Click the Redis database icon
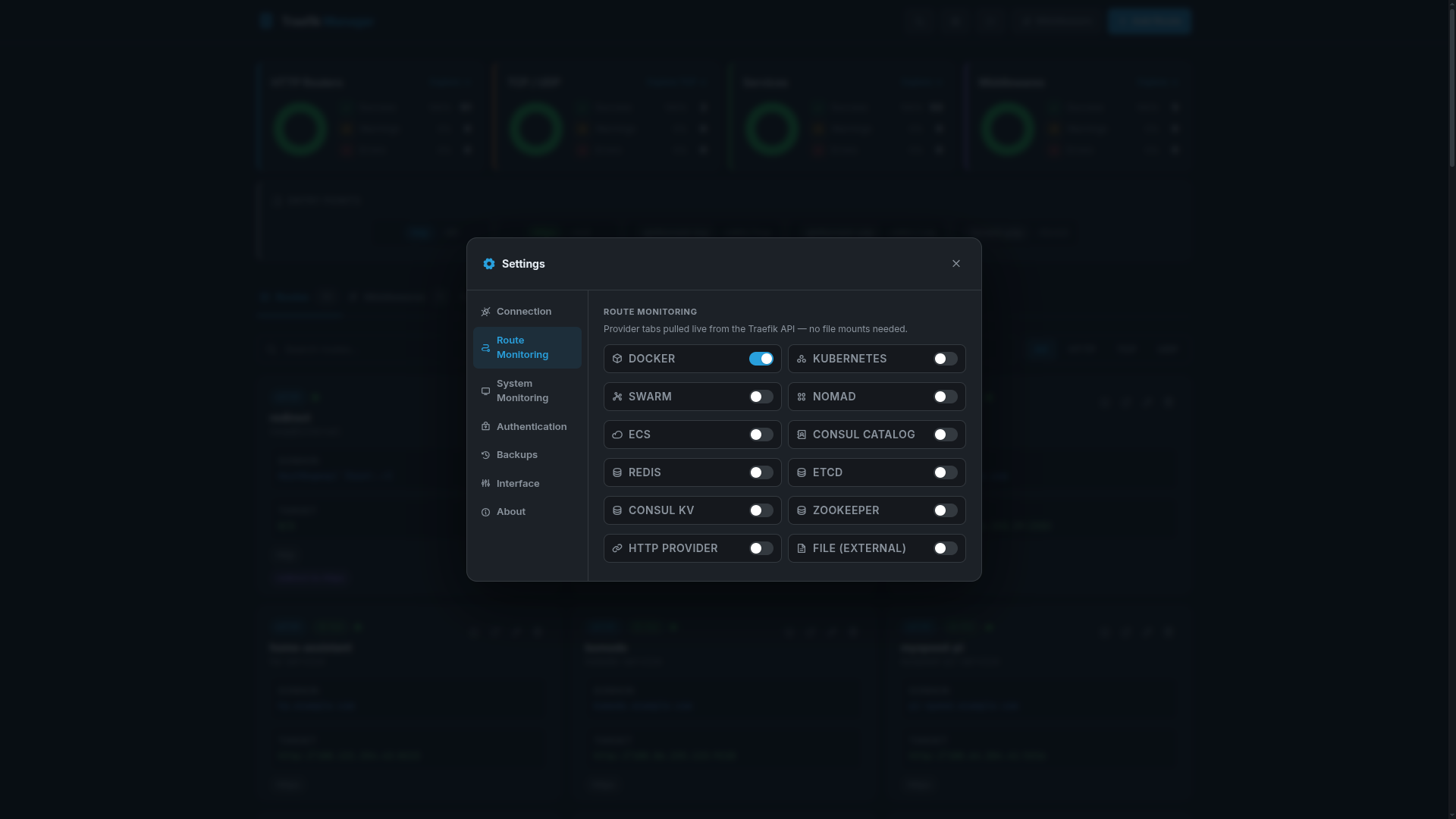1456x819 pixels. coord(617,472)
